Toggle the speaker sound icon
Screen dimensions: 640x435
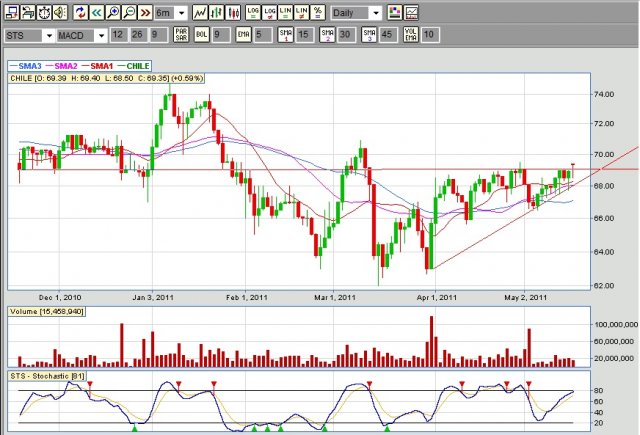coord(60,13)
